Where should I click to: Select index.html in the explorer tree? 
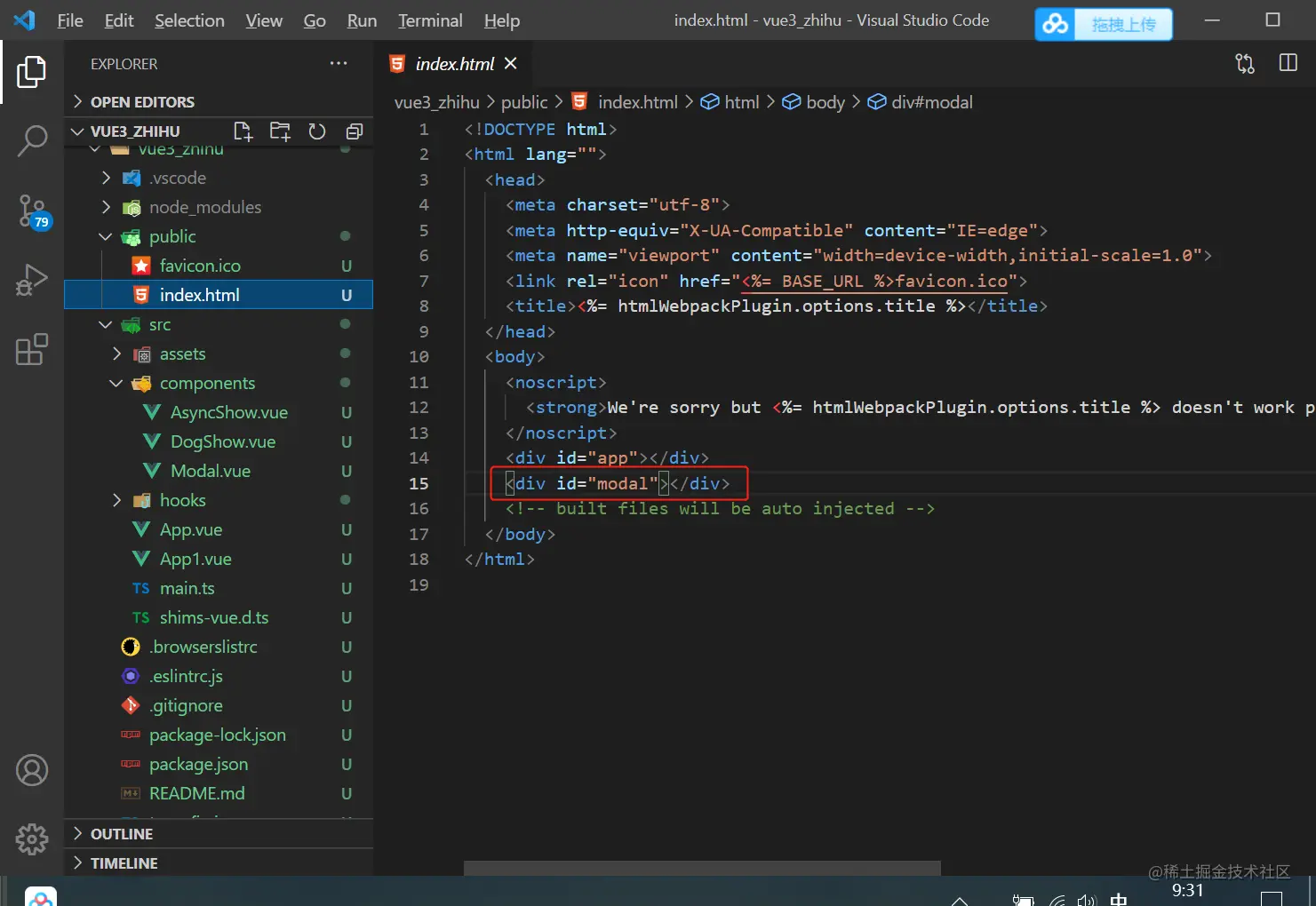(219, 295)
